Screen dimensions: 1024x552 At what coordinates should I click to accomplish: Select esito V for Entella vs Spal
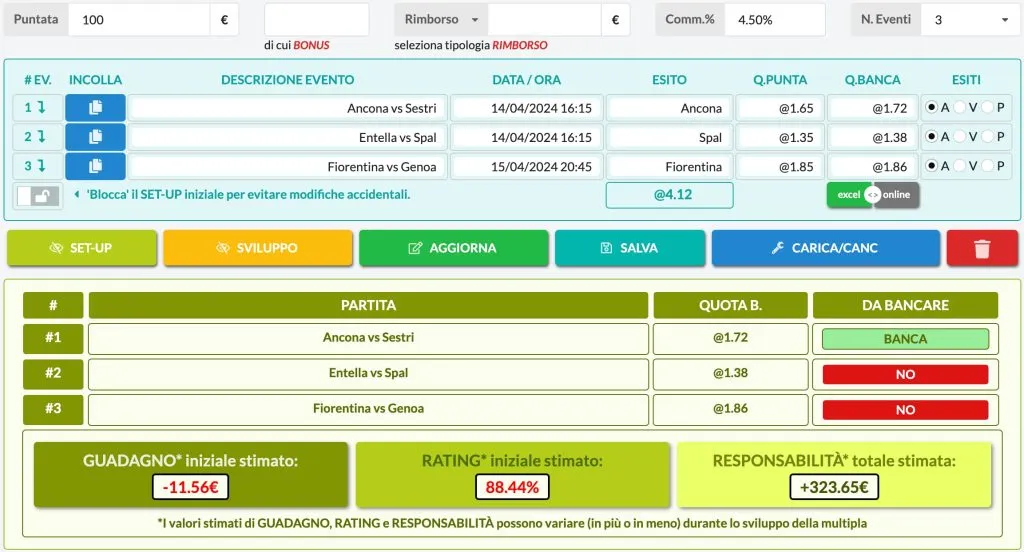point(959,137)
